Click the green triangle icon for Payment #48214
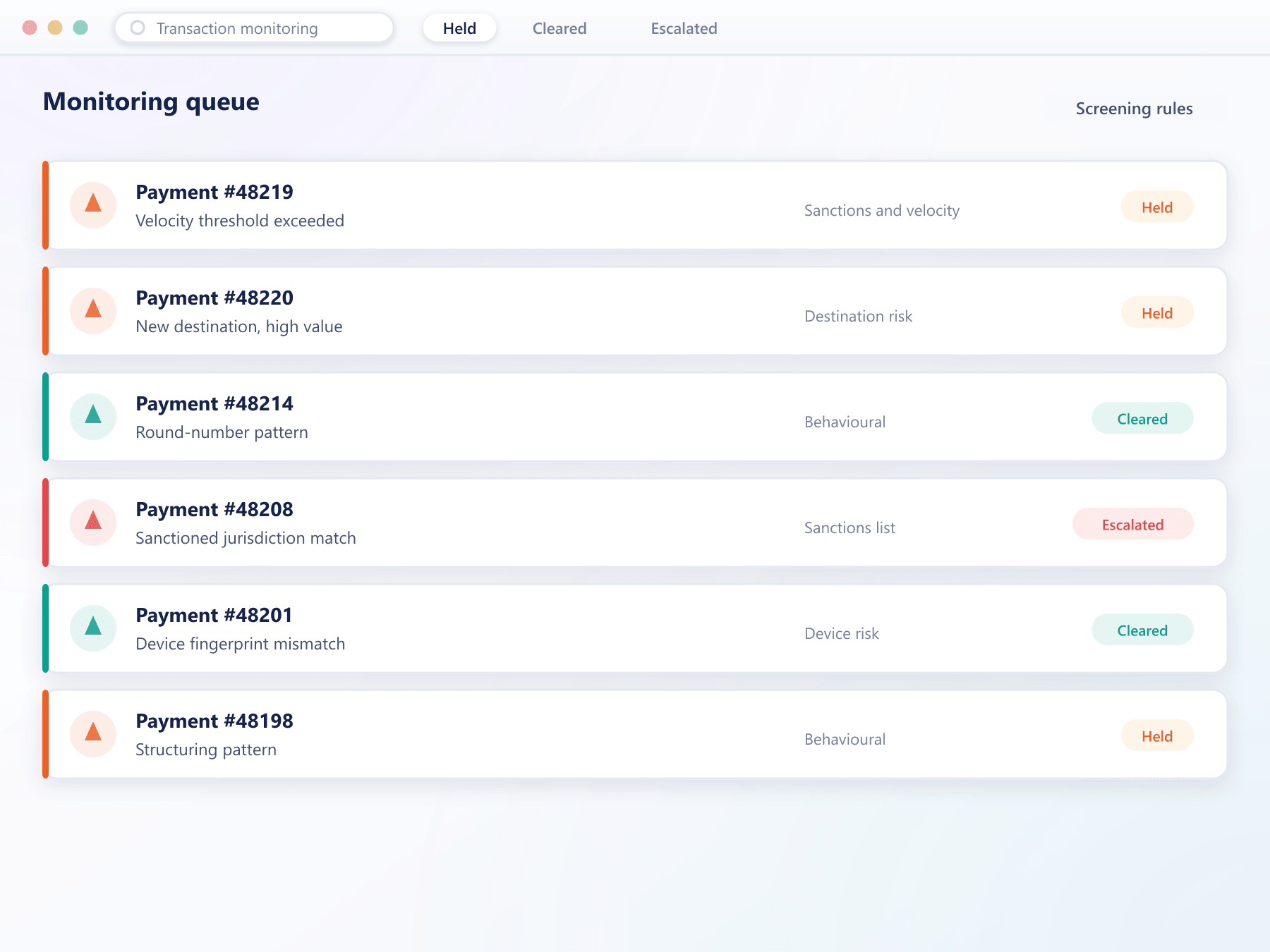Viewport: 1270px width, 952px height. (93, 417)
